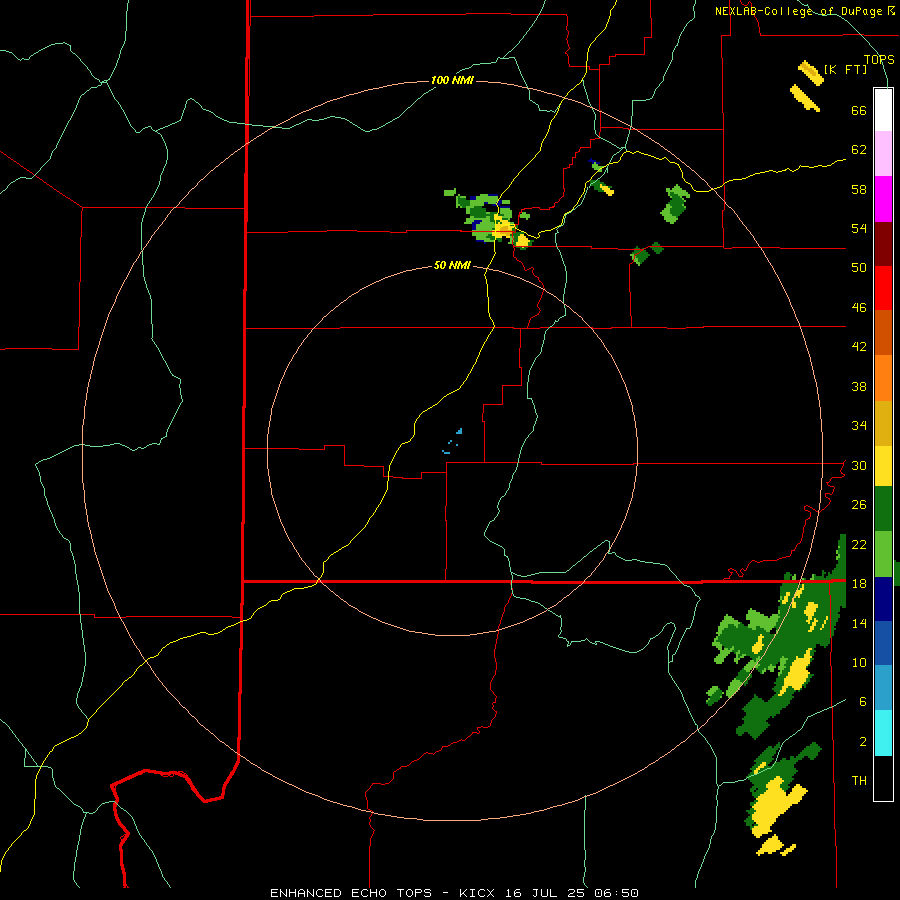Image resolution: width=900 pixels, height=900 pixels.
Task: Pick the navy blue legend swatch
Action: coord(883,599)
